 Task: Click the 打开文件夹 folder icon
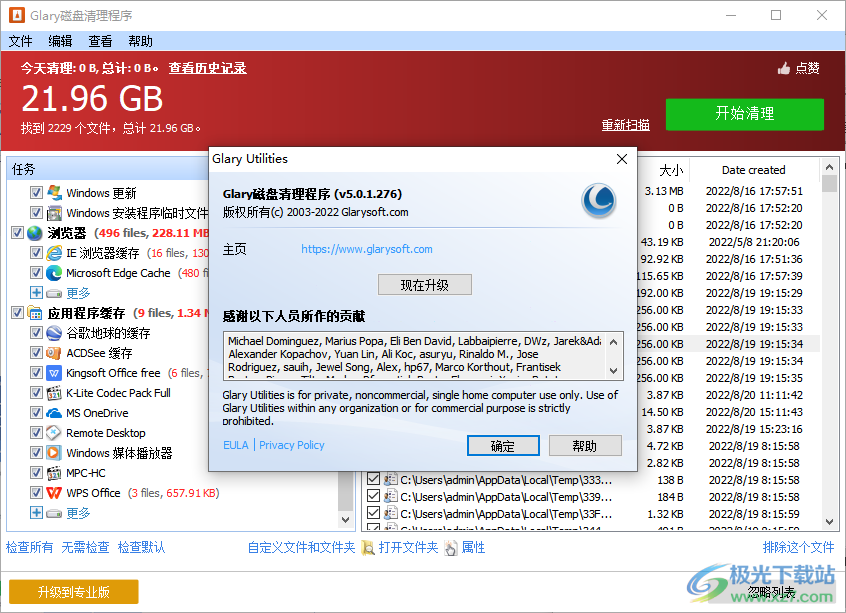click(369, 547)
